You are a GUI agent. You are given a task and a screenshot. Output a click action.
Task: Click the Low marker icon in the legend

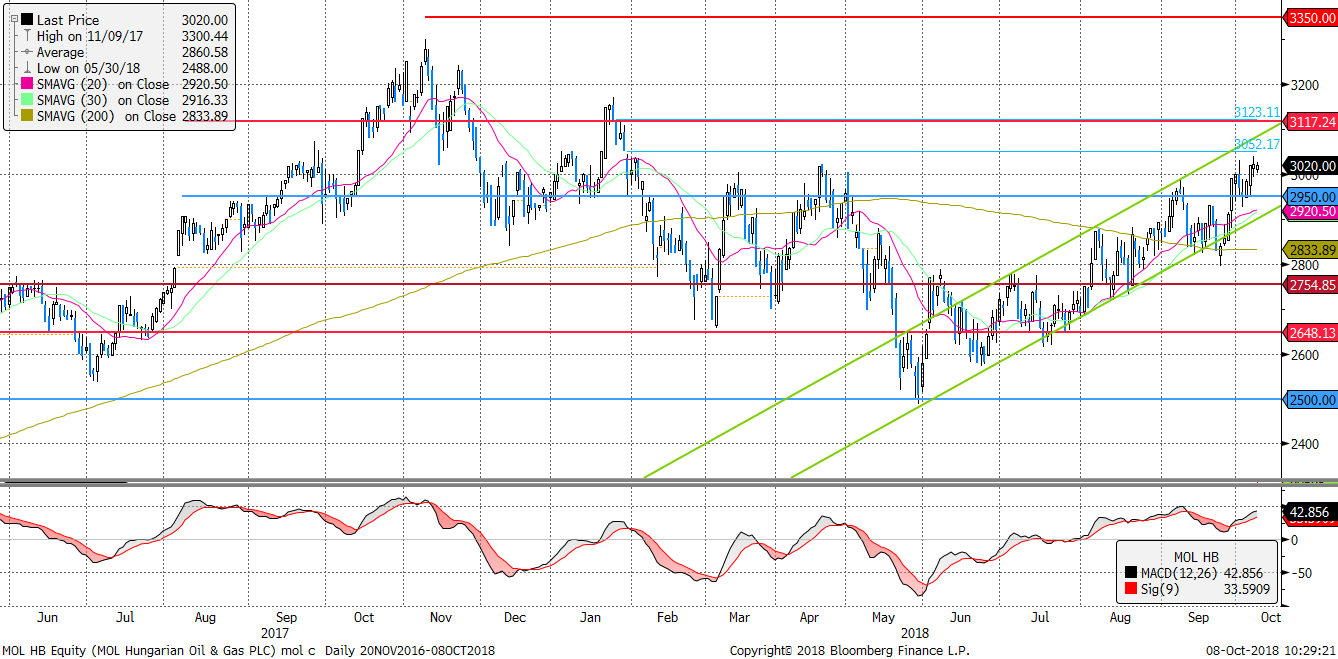pos(26,68)
